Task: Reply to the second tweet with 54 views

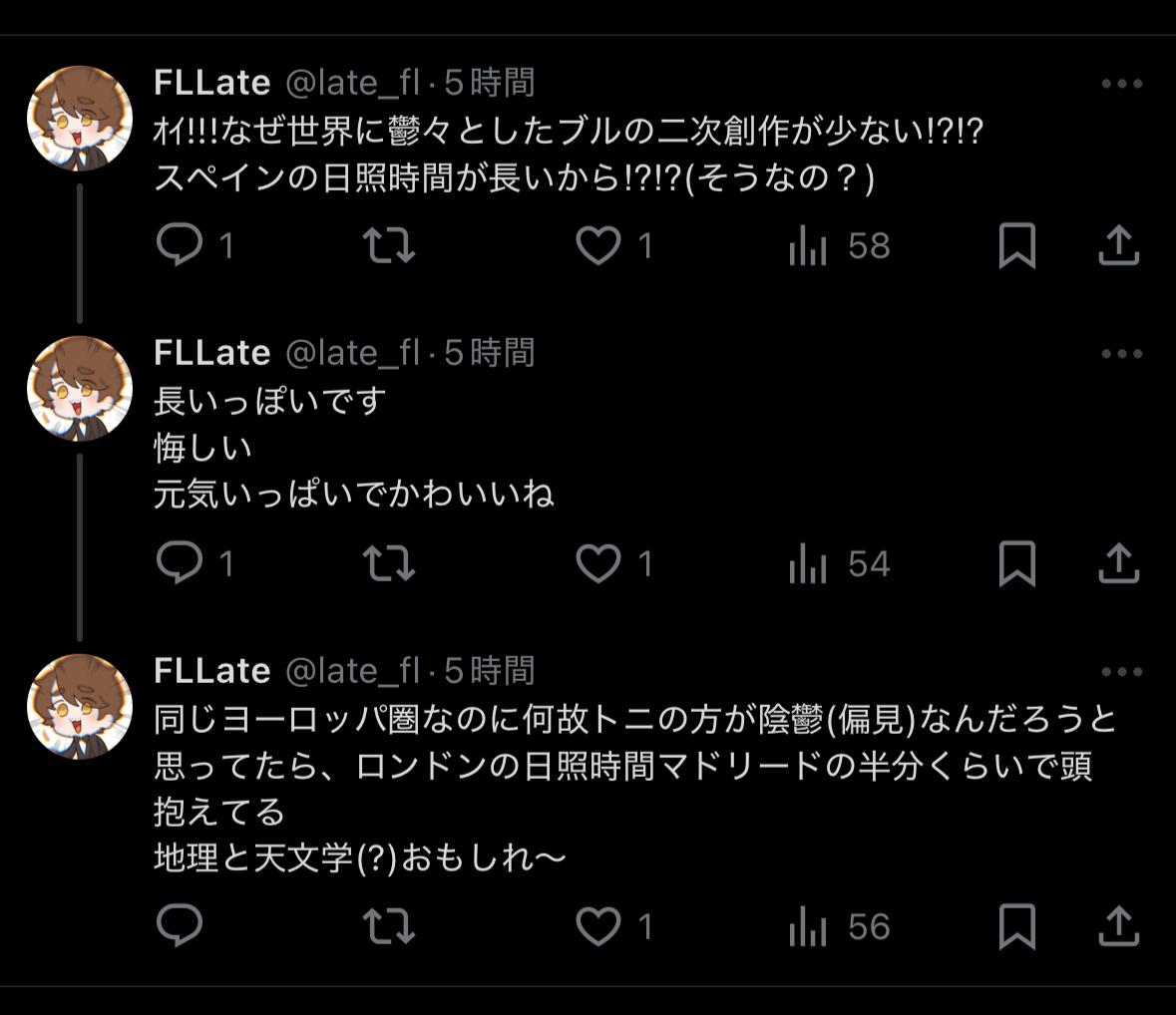Action: (x=181, y=564)
